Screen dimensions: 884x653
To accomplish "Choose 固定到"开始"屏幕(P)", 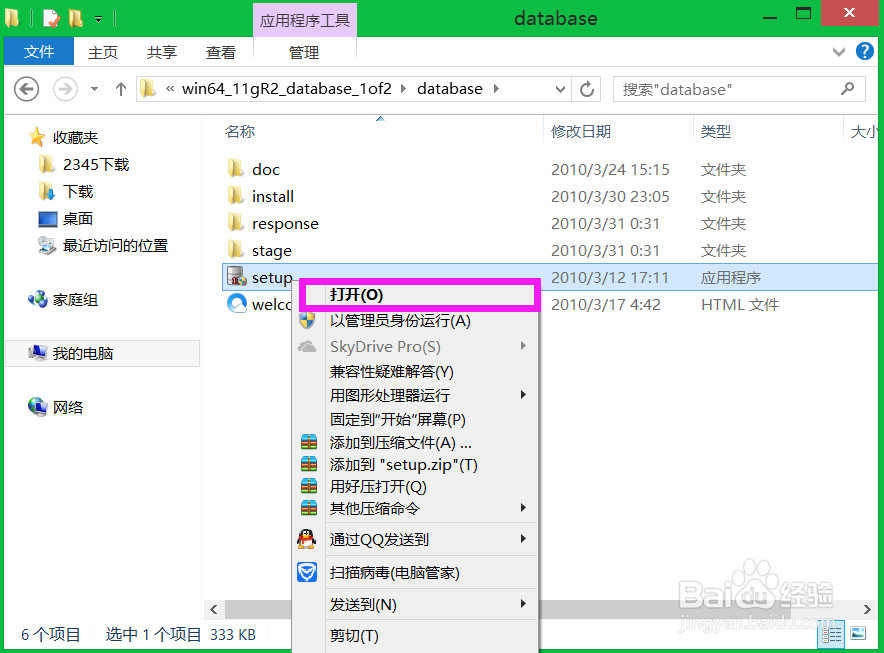I will (415, 420).
